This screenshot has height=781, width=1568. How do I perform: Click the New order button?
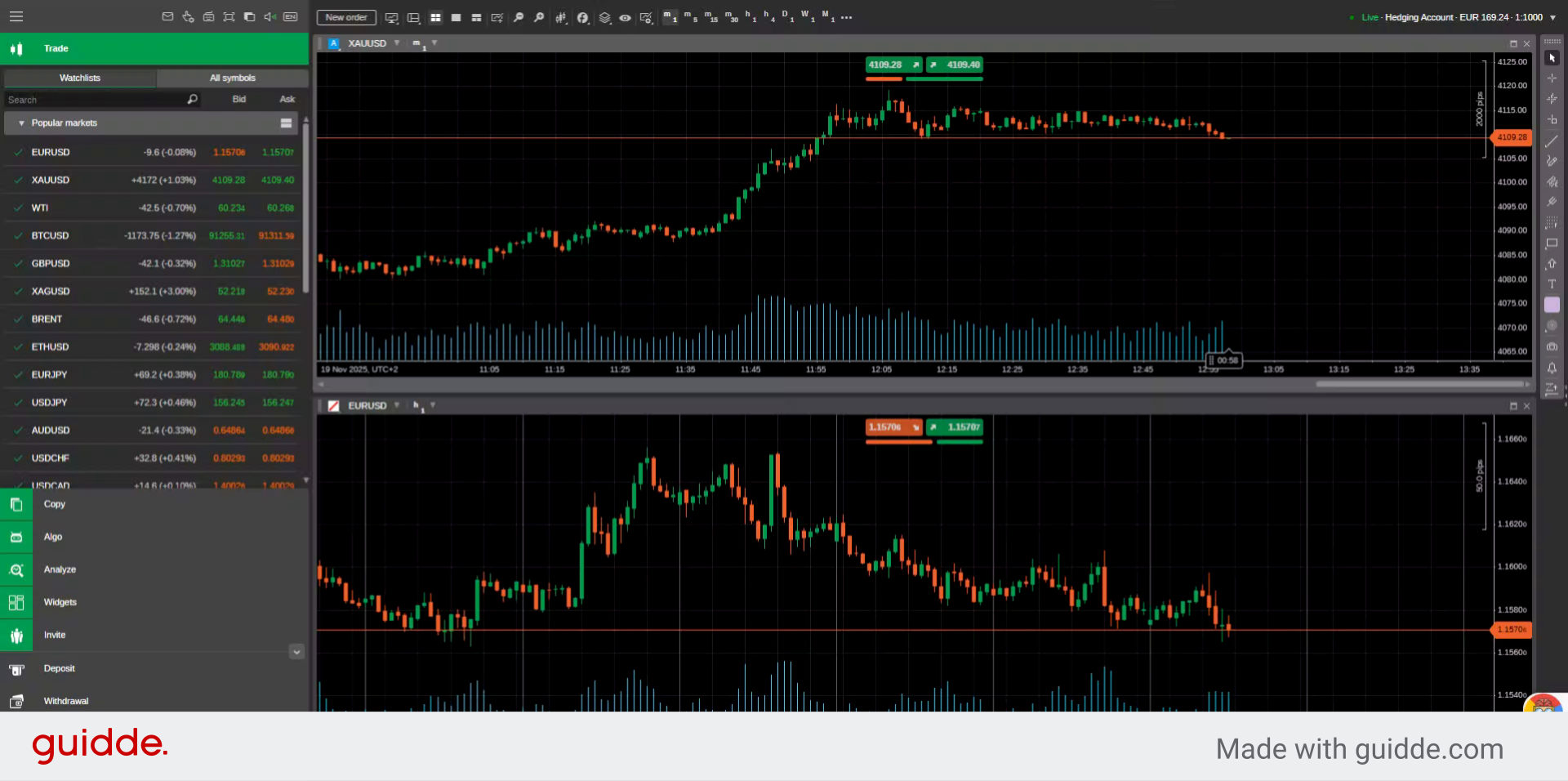point(346,17)
